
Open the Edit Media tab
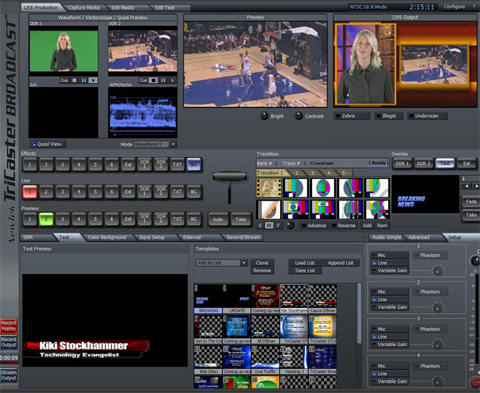(x=123, y=7)
